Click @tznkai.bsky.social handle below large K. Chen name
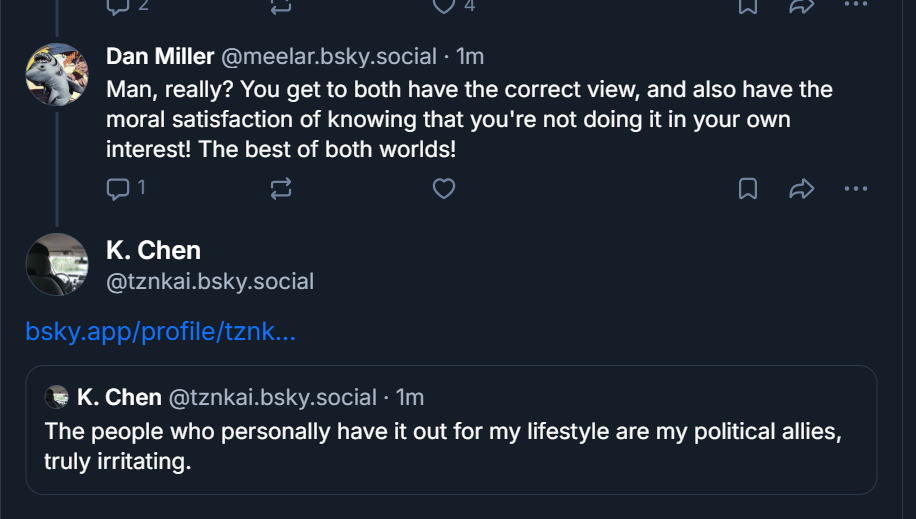Viewport: 916px width, 519px height. 210,282
